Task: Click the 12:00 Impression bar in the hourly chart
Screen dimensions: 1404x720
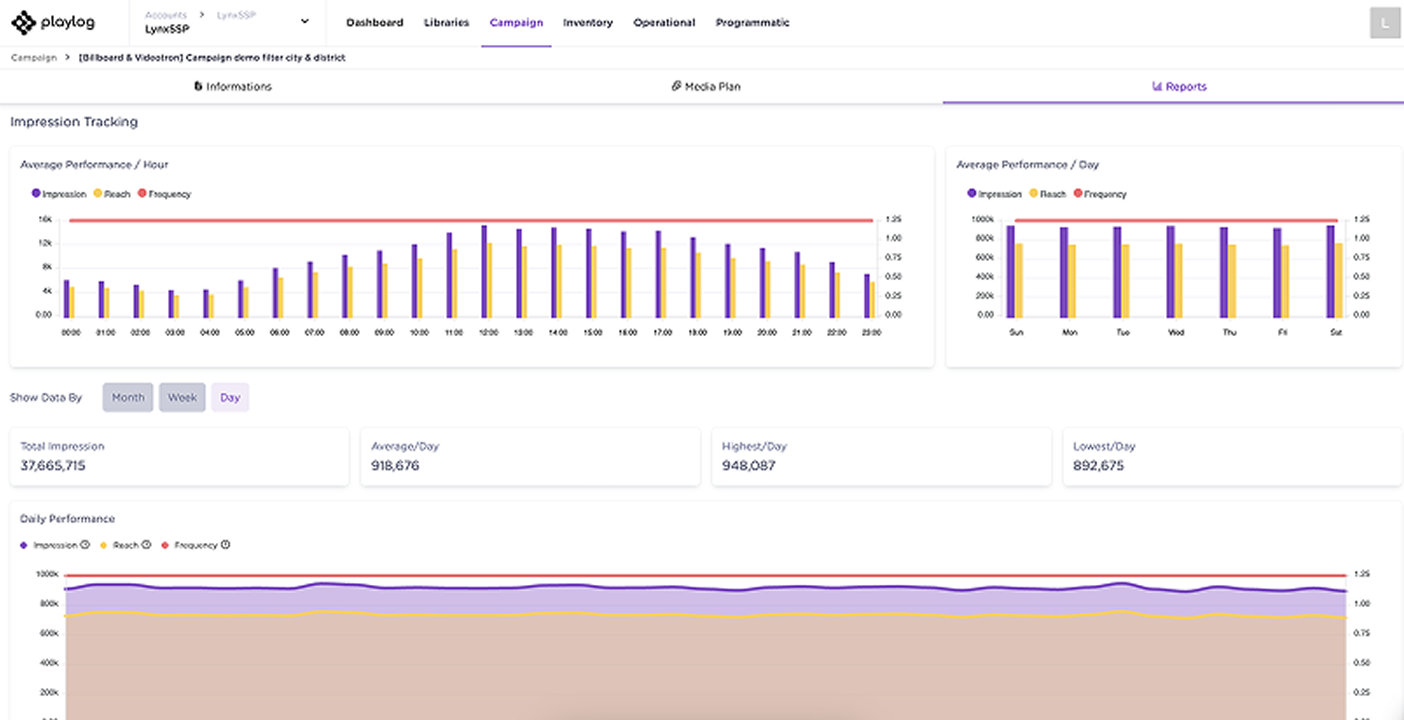Action: point(484,270)
